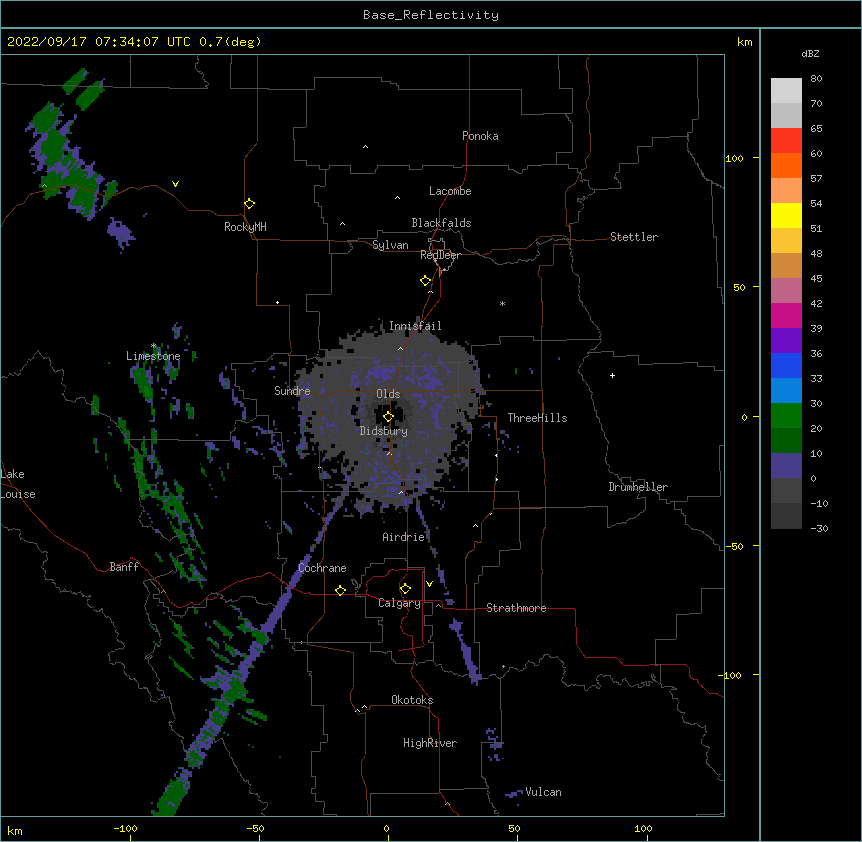
Task: Select the Airdrie label
Action: point(404,537)
